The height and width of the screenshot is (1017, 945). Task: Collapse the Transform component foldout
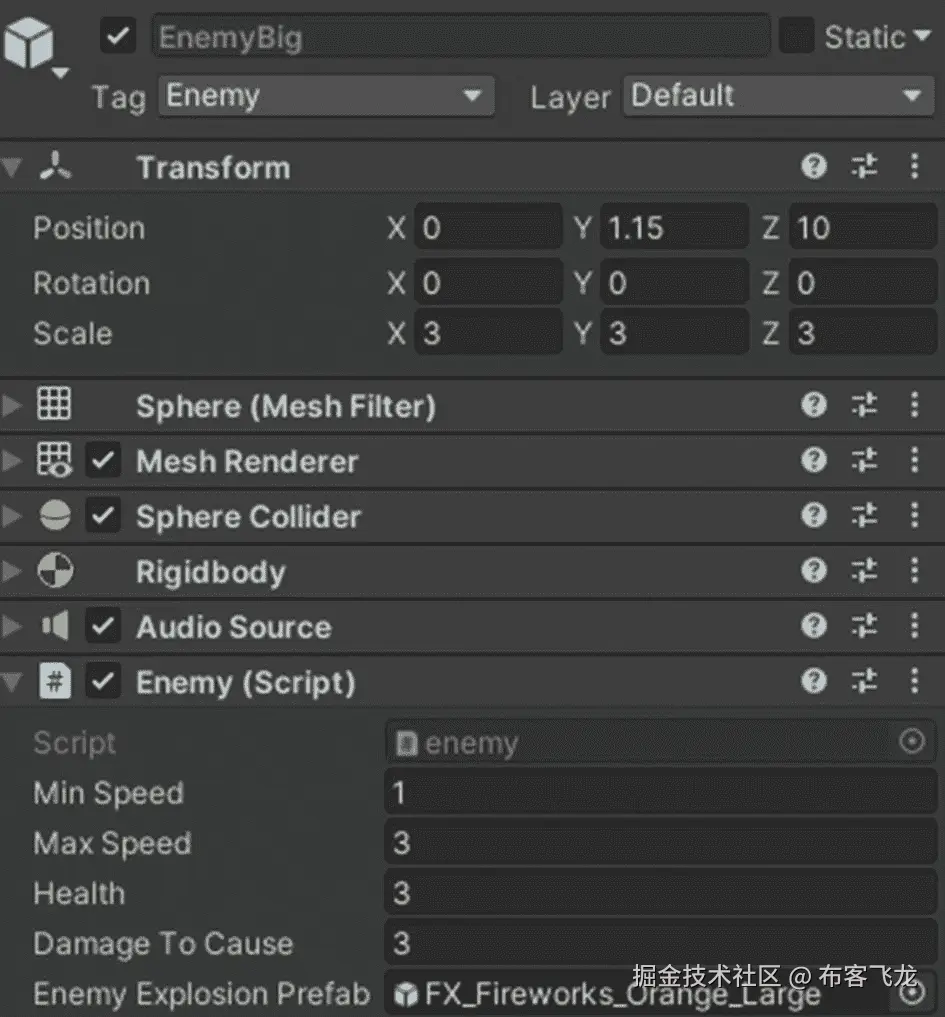(12, 167)
